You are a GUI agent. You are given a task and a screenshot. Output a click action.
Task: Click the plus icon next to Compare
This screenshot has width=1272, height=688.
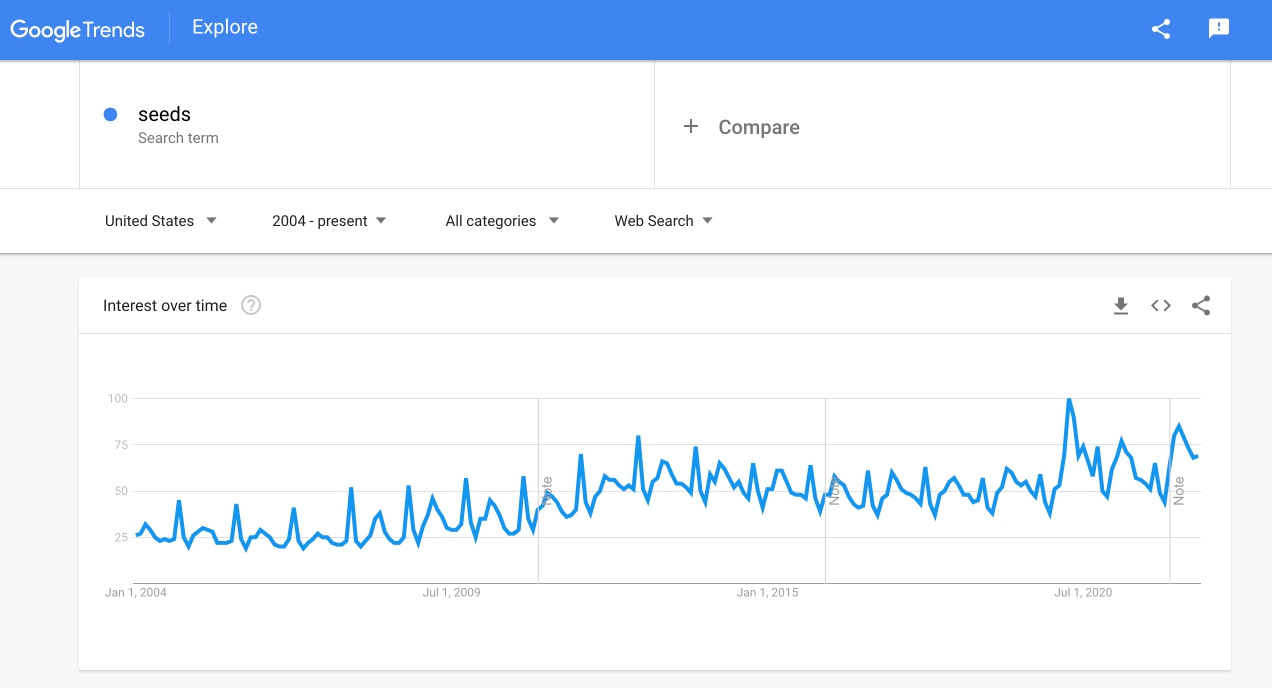coord(690,126)
